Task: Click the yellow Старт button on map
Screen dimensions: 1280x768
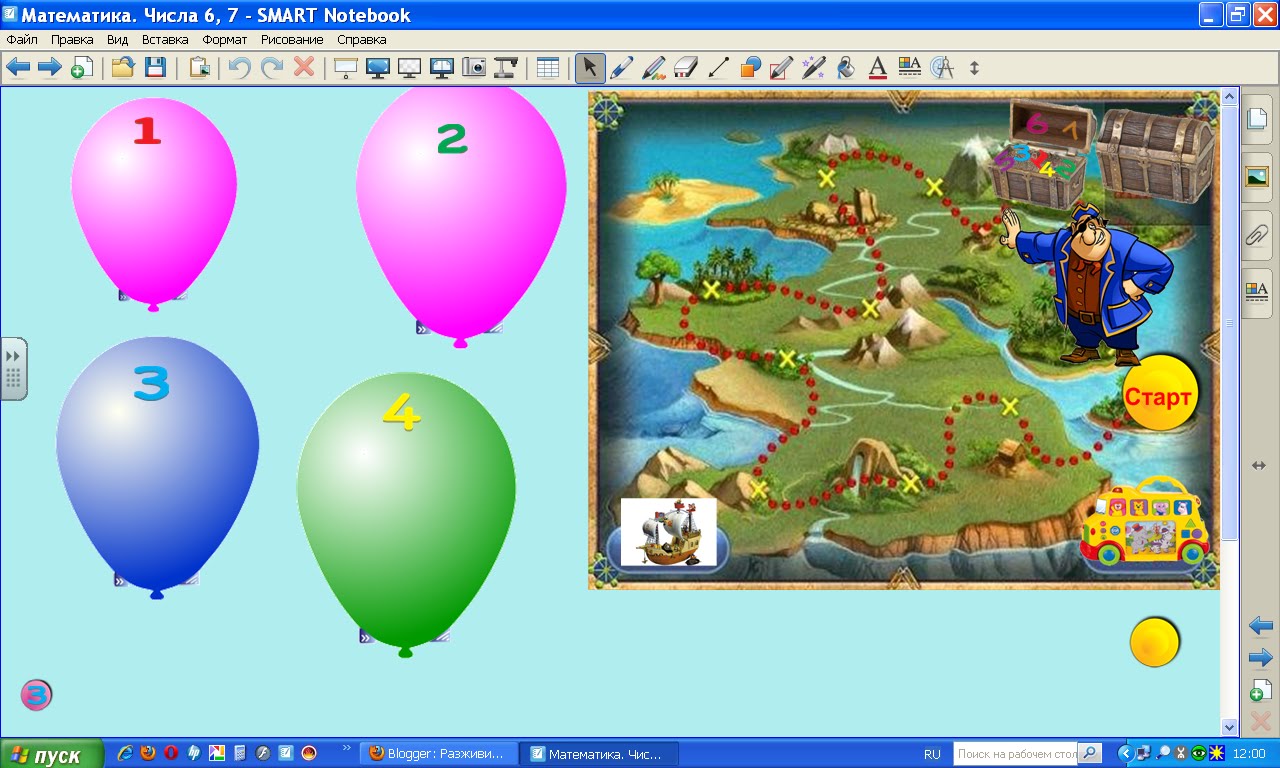Action: pos(1159,394)
